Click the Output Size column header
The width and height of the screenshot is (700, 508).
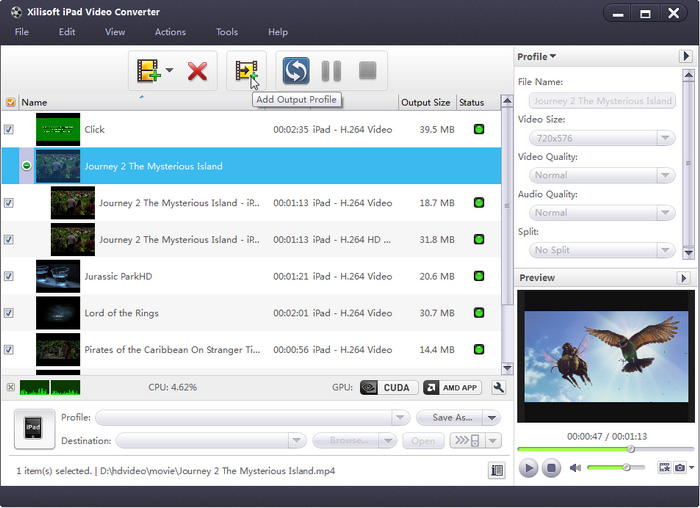click(425, 103)
